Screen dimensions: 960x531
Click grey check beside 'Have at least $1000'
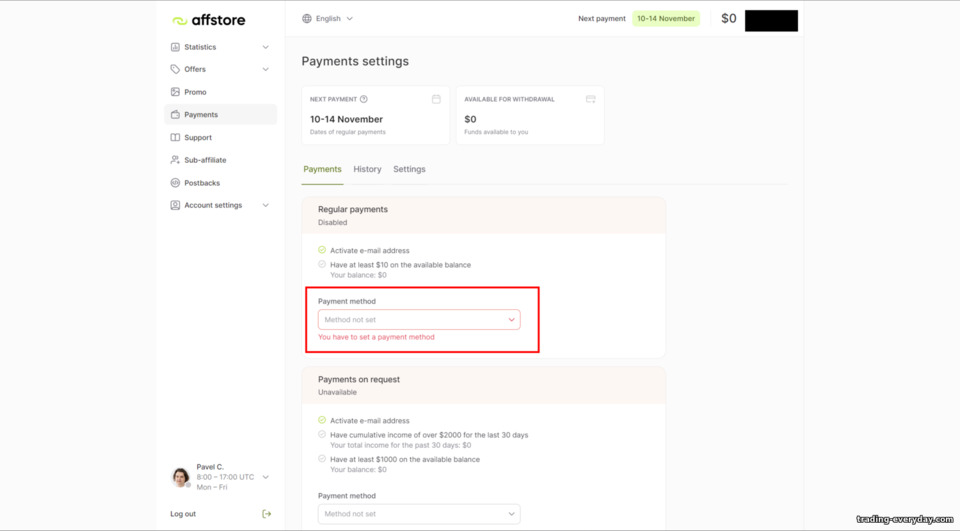point(322,459)
